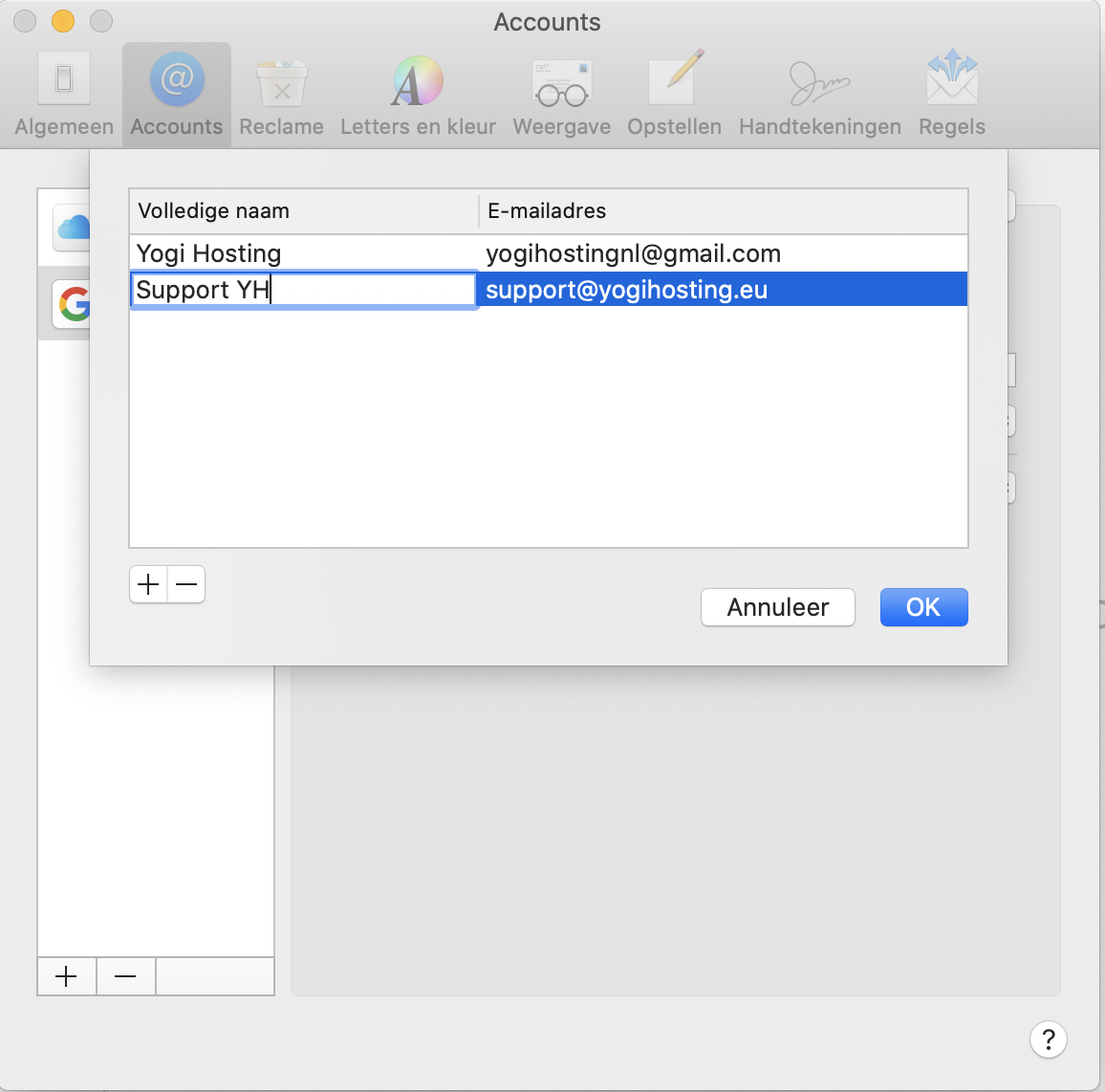
Task: Click the yellow minimize window button
Action: click(63, 21)
